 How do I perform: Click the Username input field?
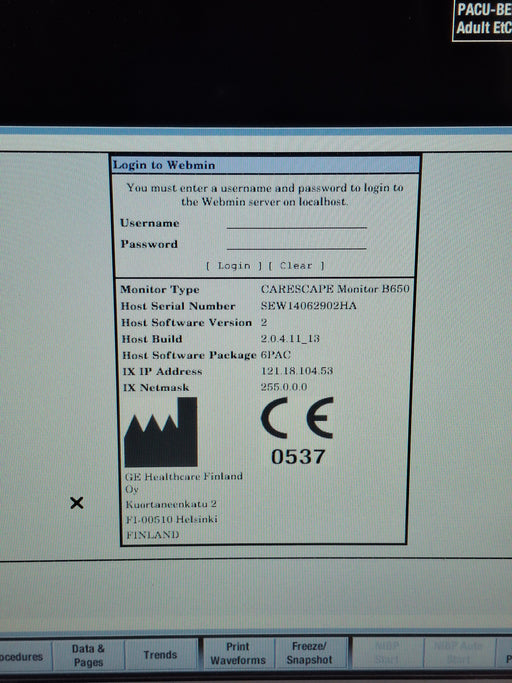[x=297, y=223]
